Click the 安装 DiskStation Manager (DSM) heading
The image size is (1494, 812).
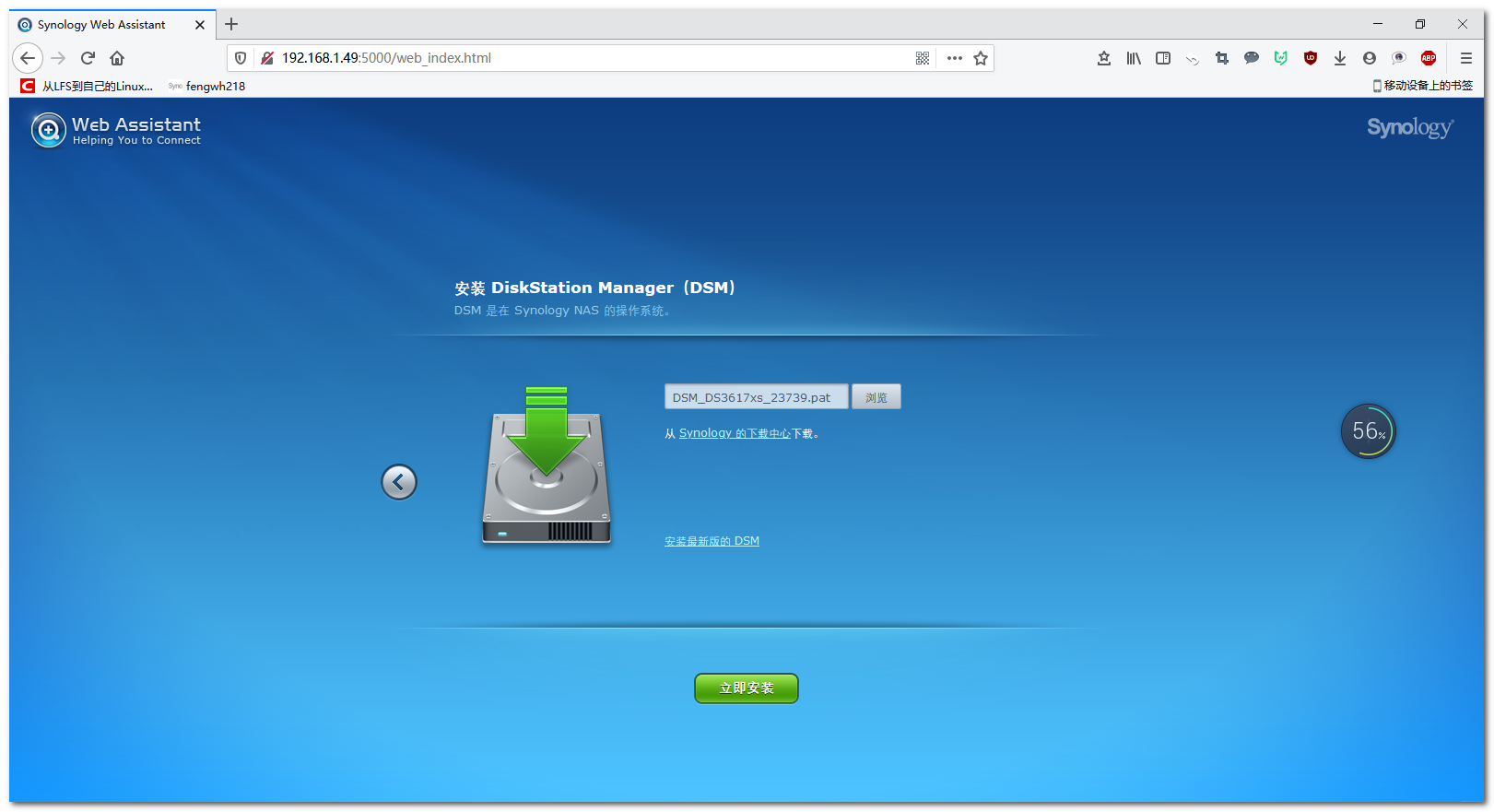coord(594,288)
